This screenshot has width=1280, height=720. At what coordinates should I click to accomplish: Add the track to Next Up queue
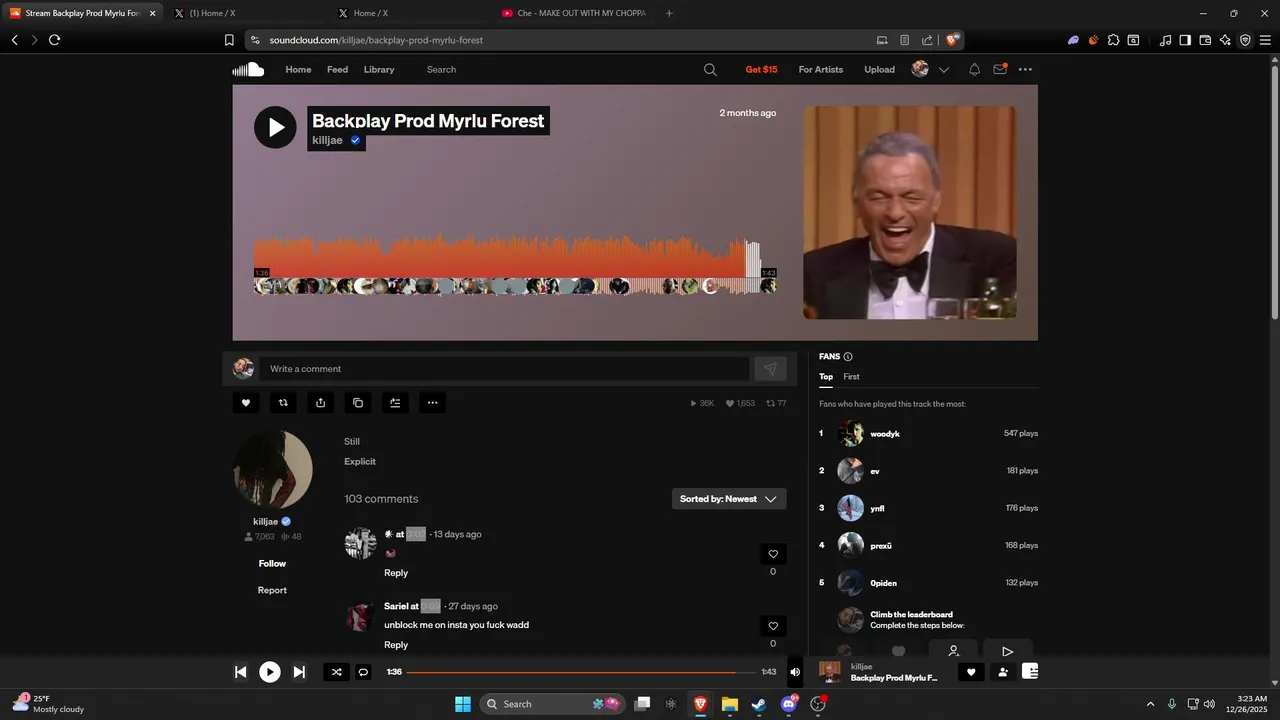(395, 403)
